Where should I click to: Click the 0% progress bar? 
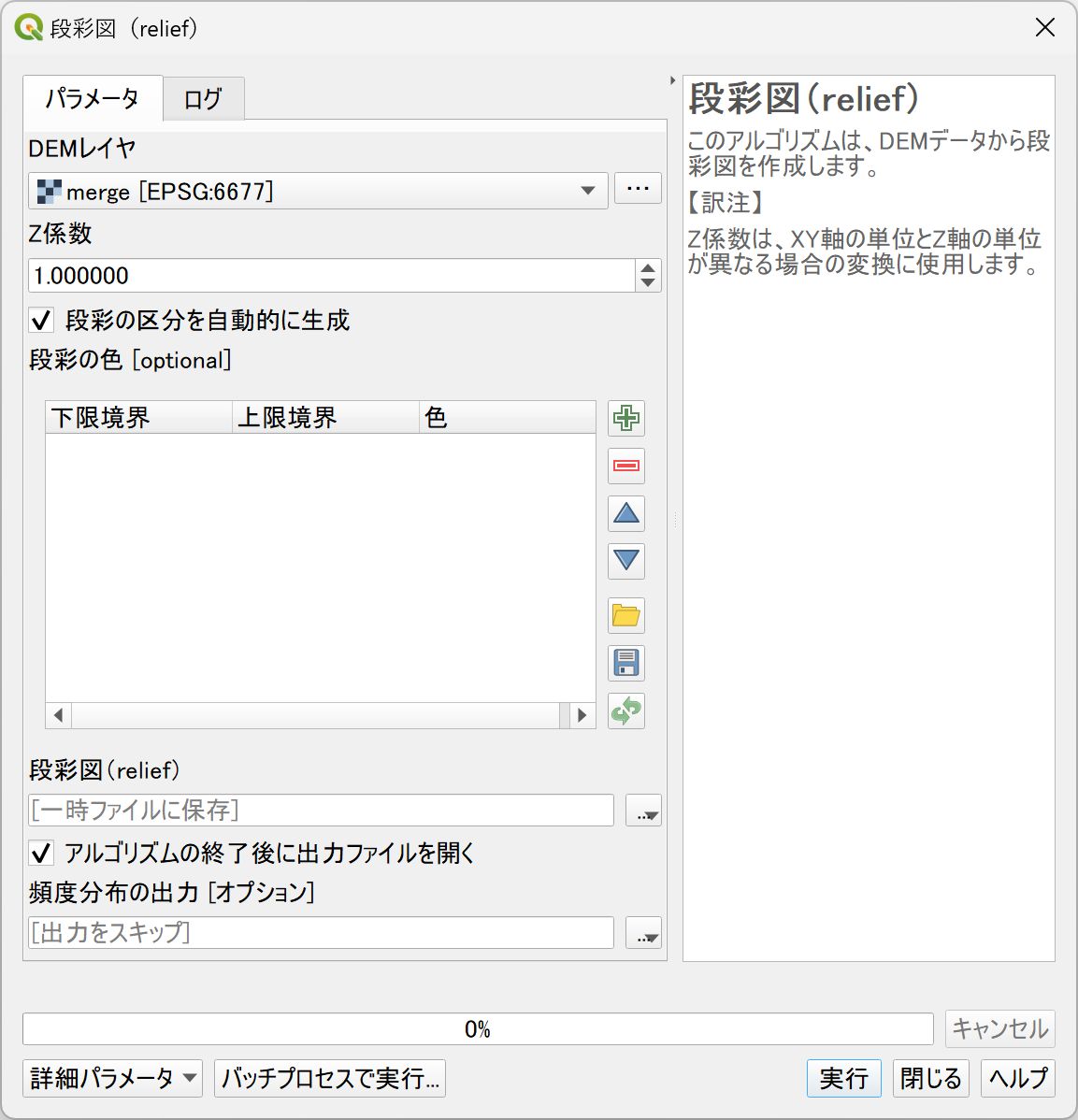pyautogui.click(x=478, y=1029)
